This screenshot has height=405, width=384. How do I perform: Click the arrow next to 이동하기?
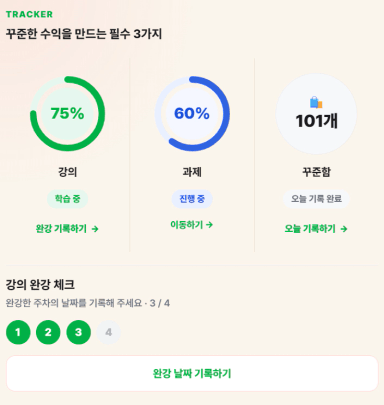point(209,225)
